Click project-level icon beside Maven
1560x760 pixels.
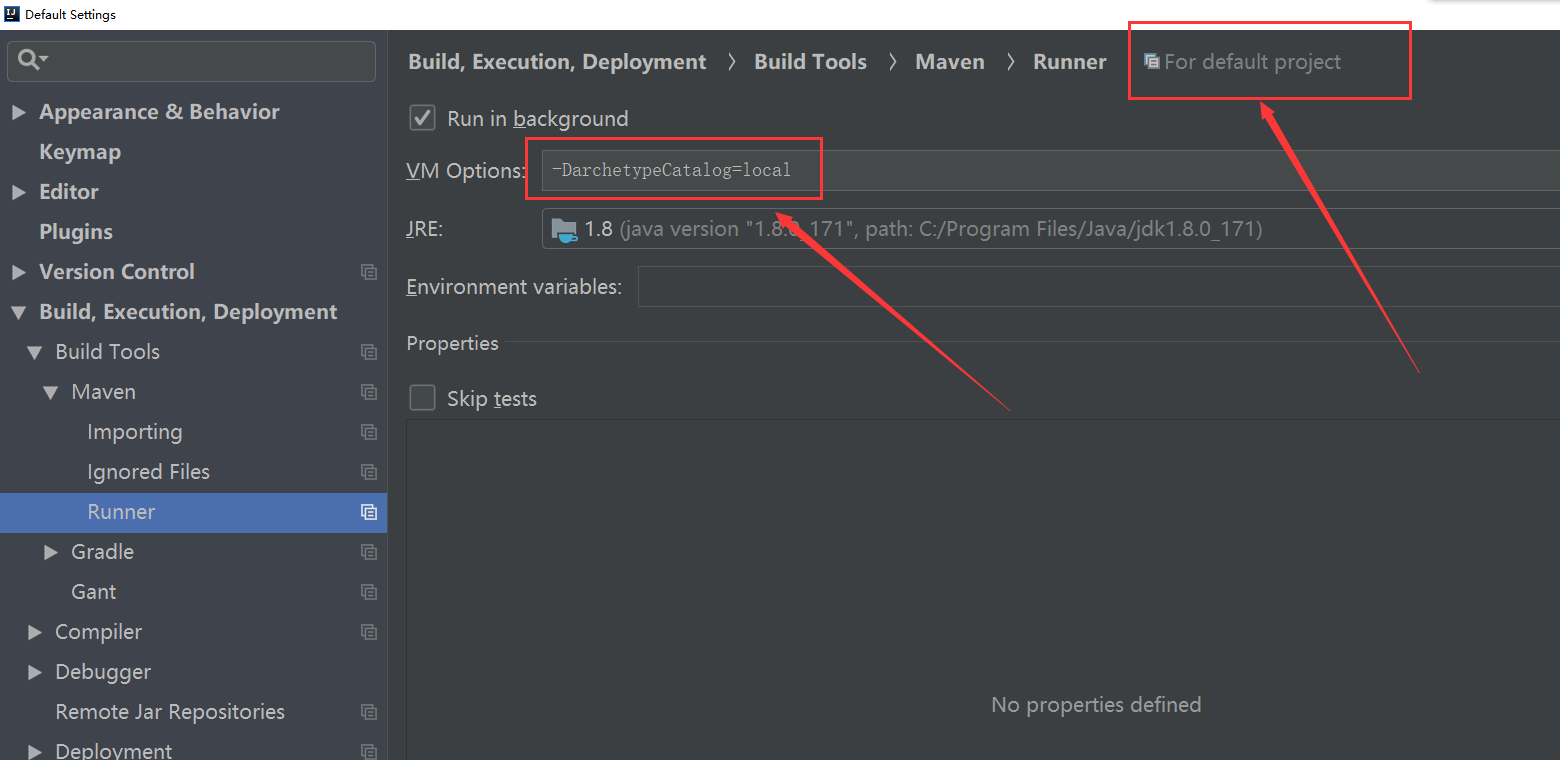click(x=369, y=392)
